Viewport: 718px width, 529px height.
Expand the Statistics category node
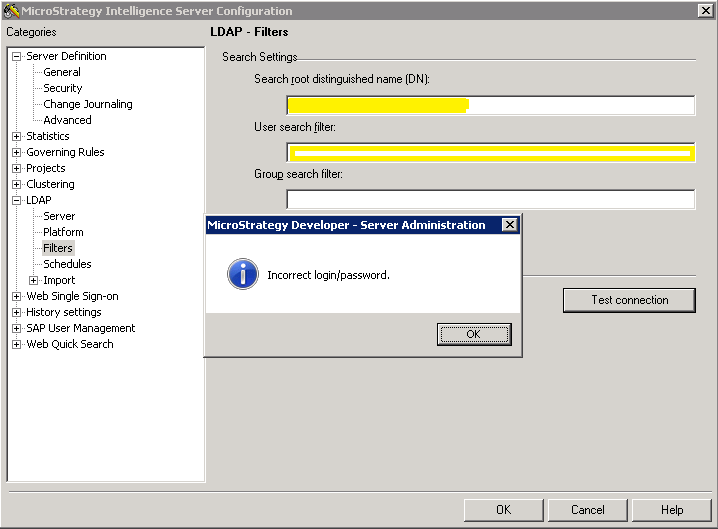[17, 137]
